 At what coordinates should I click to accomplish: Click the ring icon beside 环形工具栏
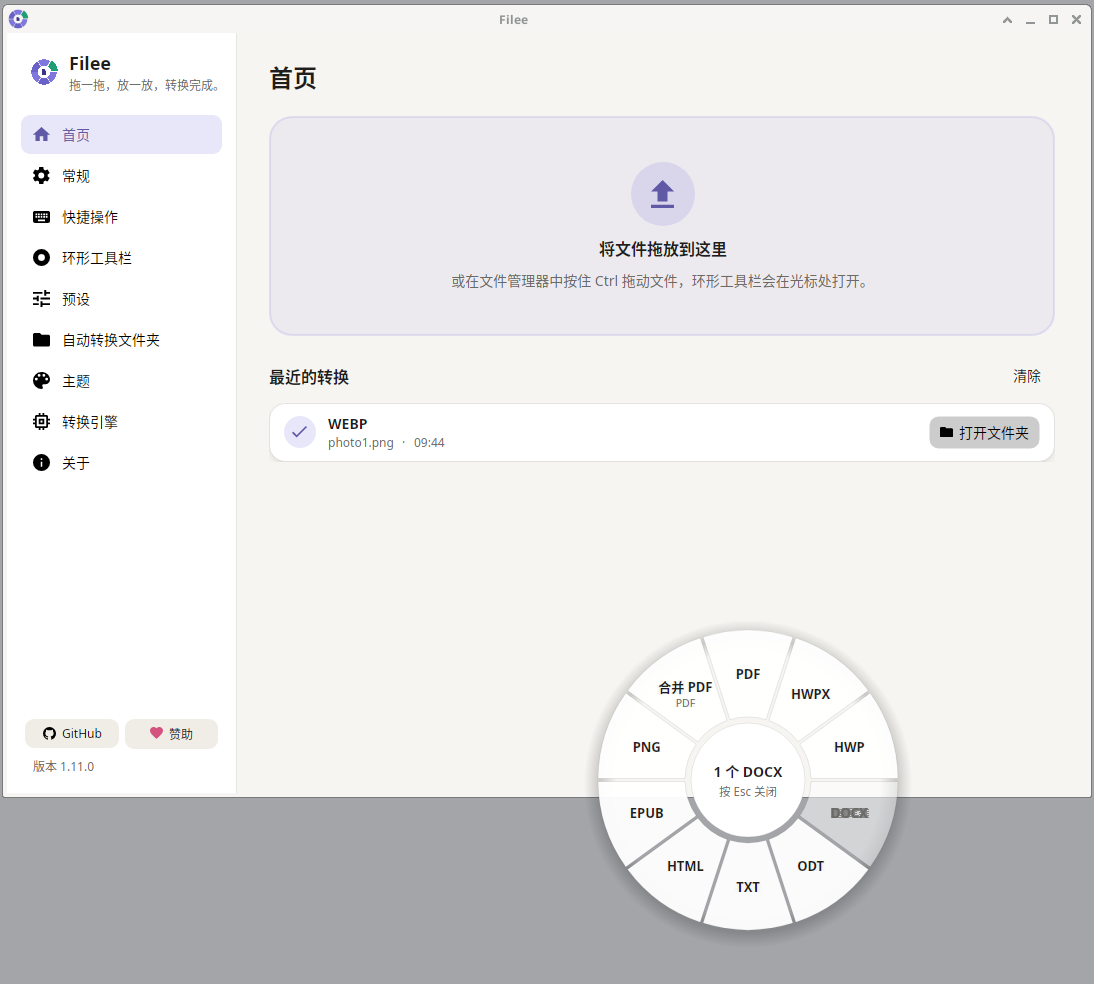click(41, 258)
